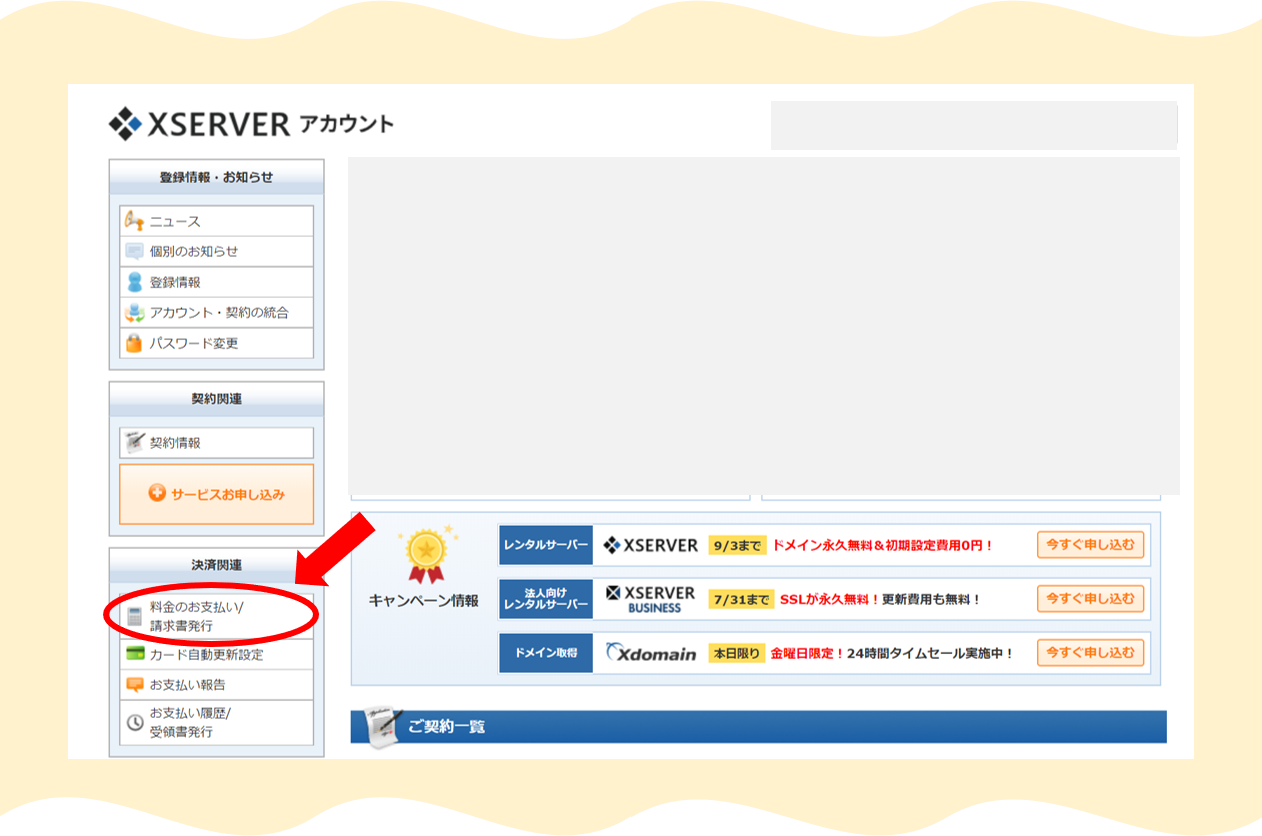Select アカウント・契約の統合
The width and height of the screenshot is (1262, 836).
pyautogui.click(x=216, y=312)
